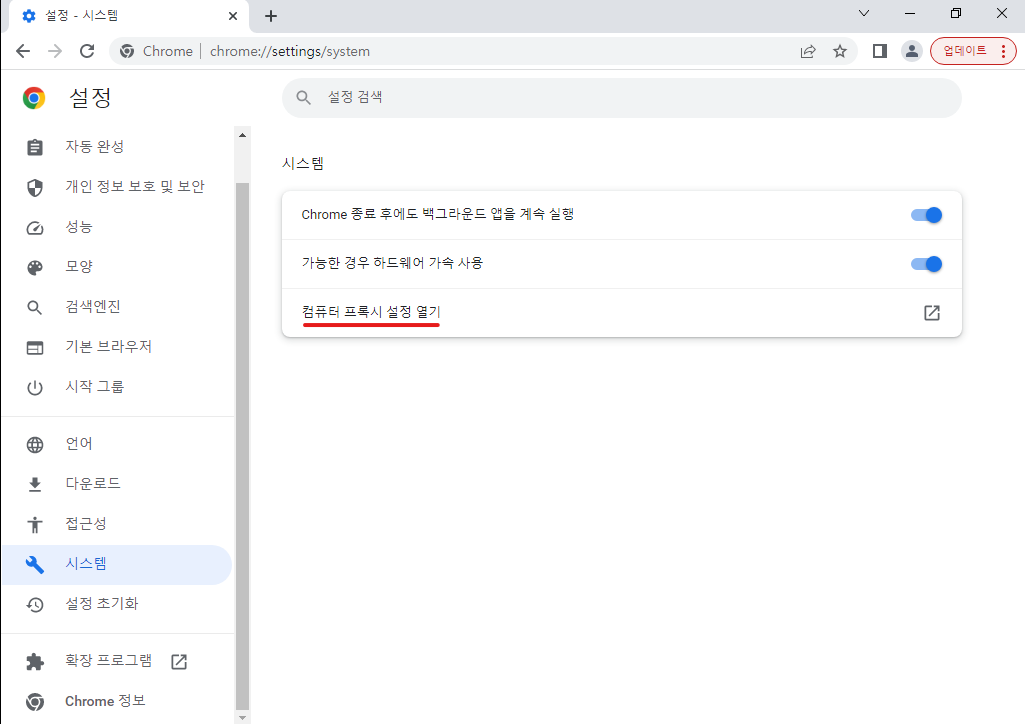Viewport: 1025px width, 724px height.
Task: Click the sidebar scroll up arrow
Action: coord(243,135)
